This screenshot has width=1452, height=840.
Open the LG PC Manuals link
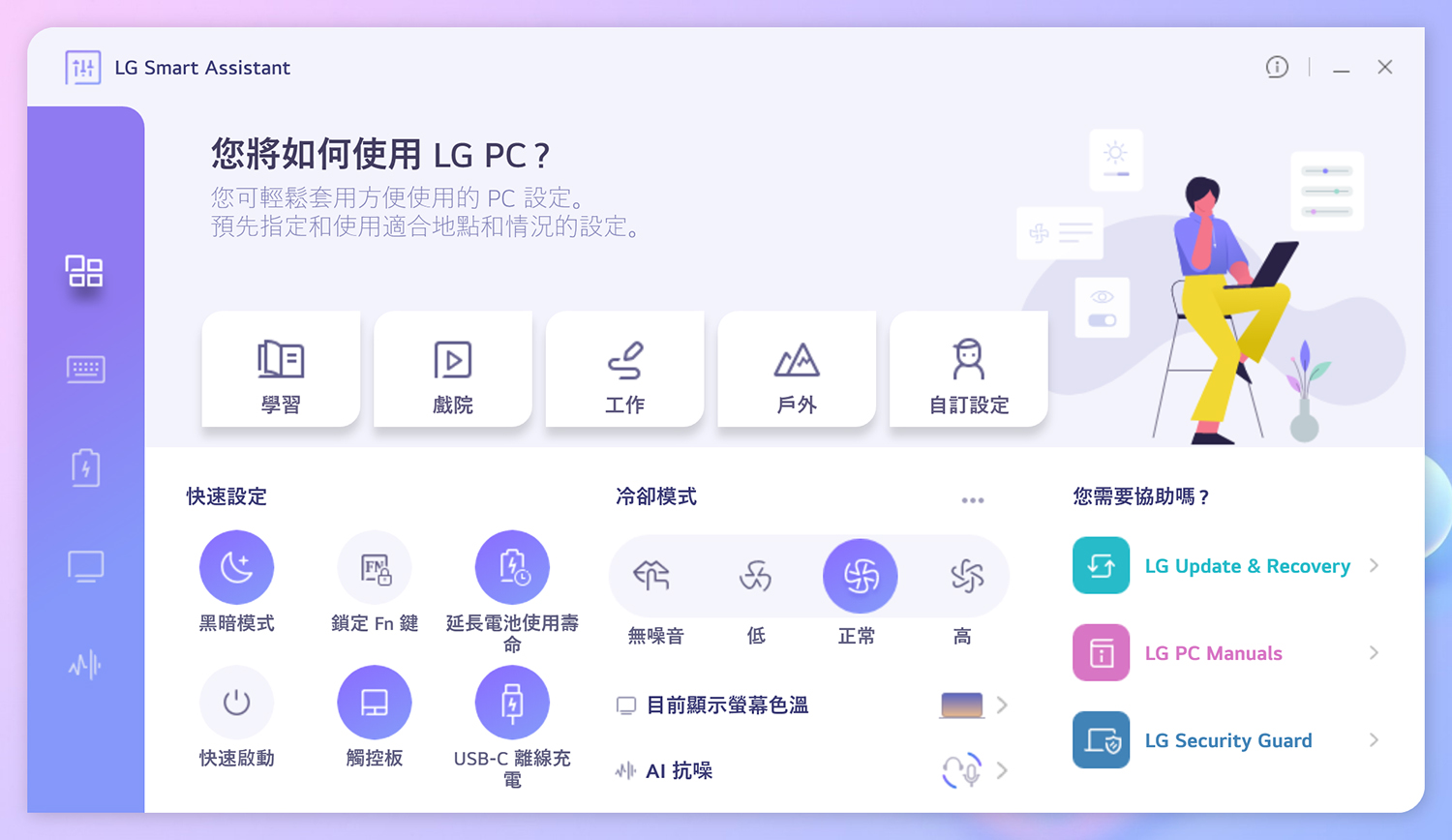click(1213, 653)
